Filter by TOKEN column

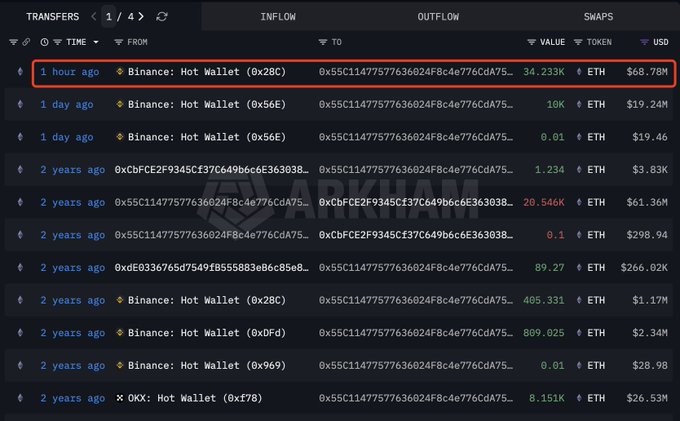[578, 42]
